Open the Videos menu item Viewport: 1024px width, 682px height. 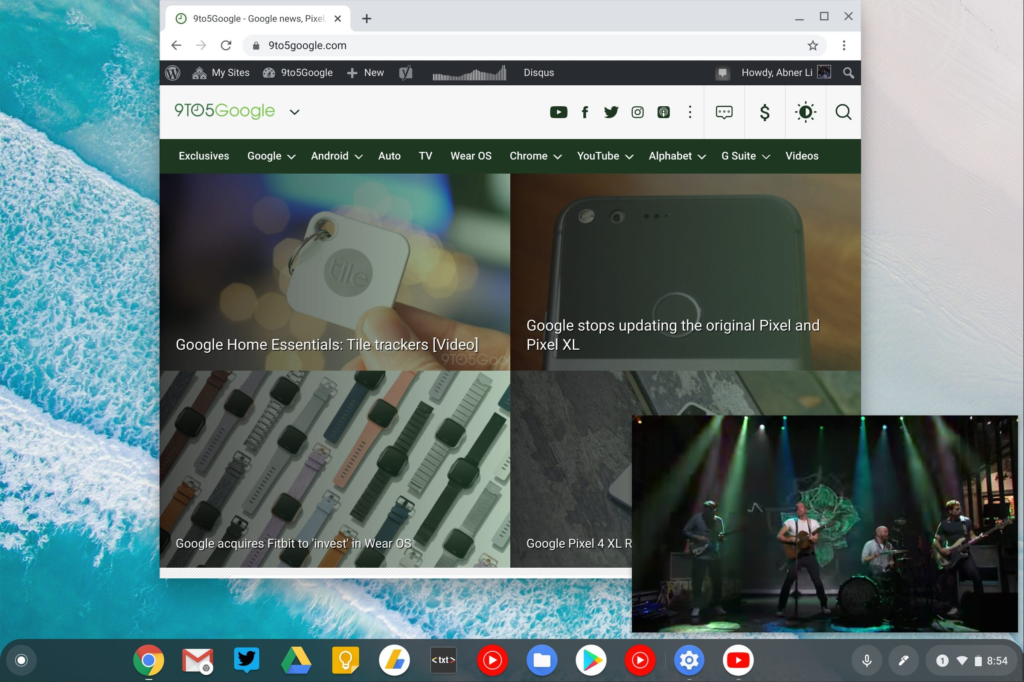[x=802, y=156]
